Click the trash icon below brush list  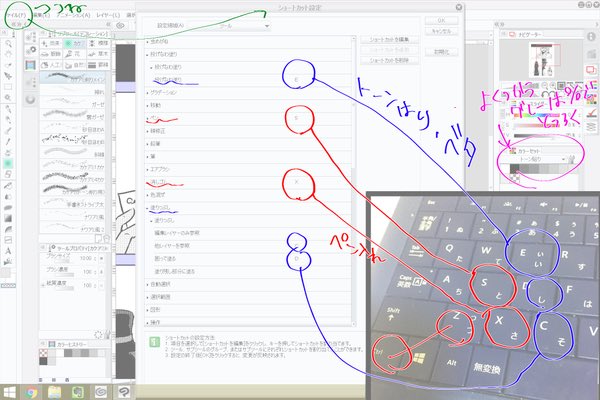[107, 239]
